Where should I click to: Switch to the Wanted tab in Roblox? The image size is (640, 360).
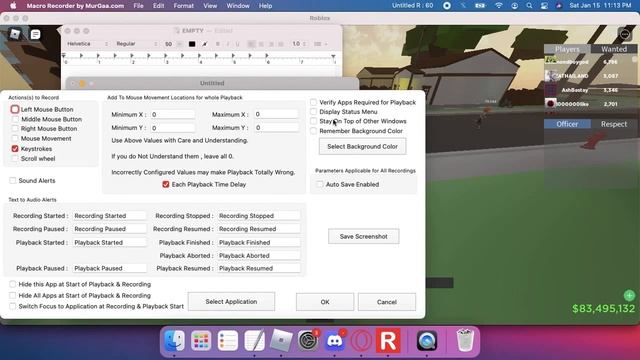(x=614, y=49)
